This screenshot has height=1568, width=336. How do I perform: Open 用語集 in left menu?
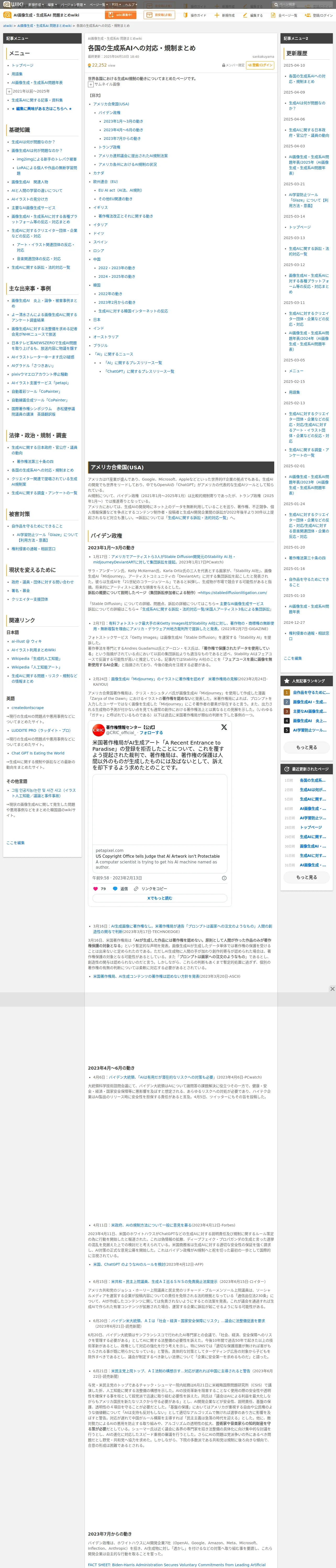[x=17, y=74]
